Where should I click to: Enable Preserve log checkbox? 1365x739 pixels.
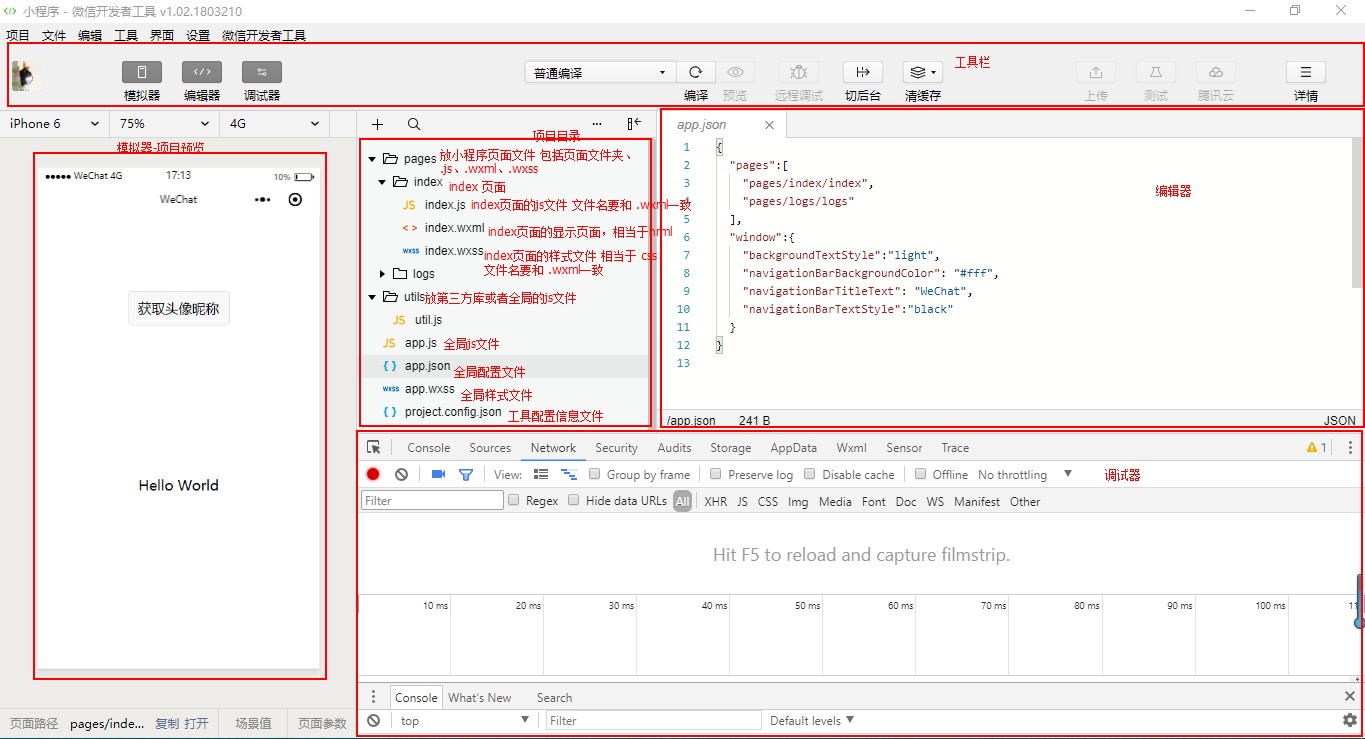pyautogui.click(x=715, y=474)
